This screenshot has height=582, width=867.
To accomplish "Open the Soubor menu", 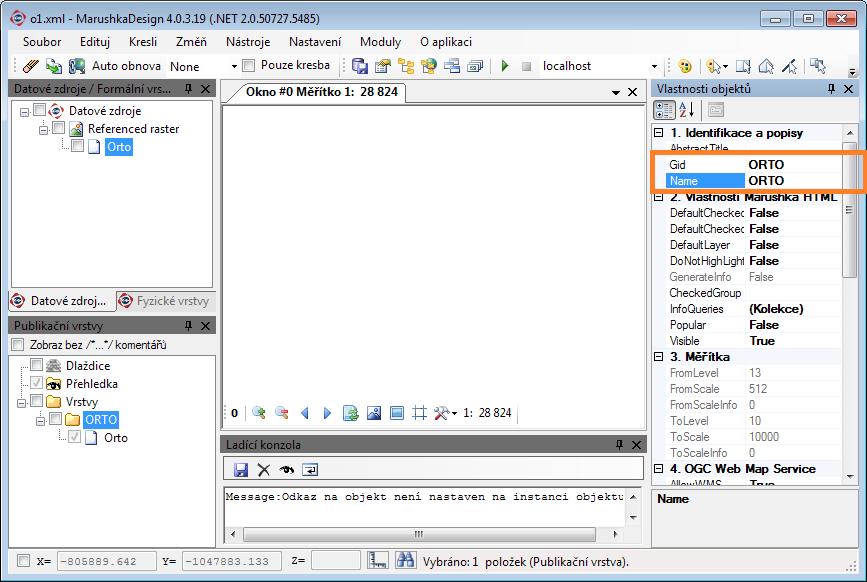I will (42, 42).
